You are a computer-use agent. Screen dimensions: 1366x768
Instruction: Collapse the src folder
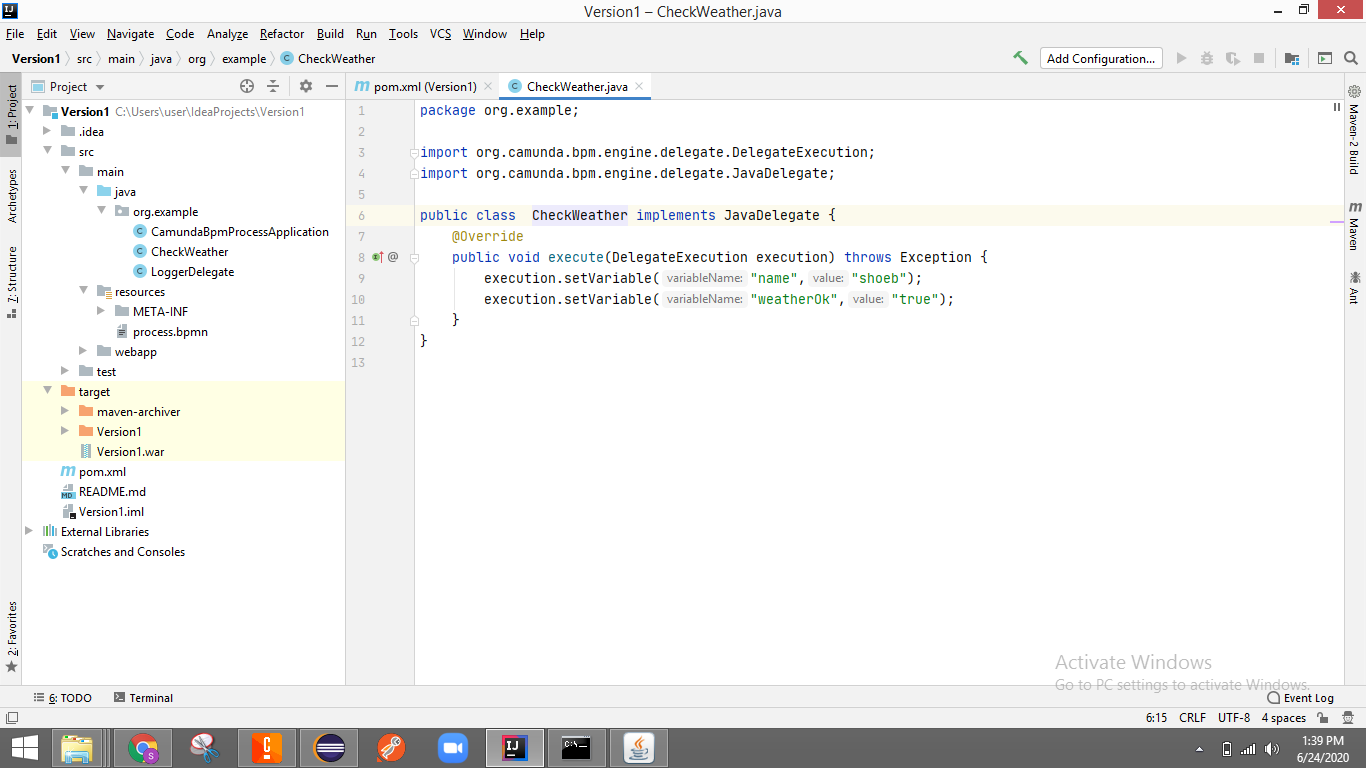click(x=48, y=151)
